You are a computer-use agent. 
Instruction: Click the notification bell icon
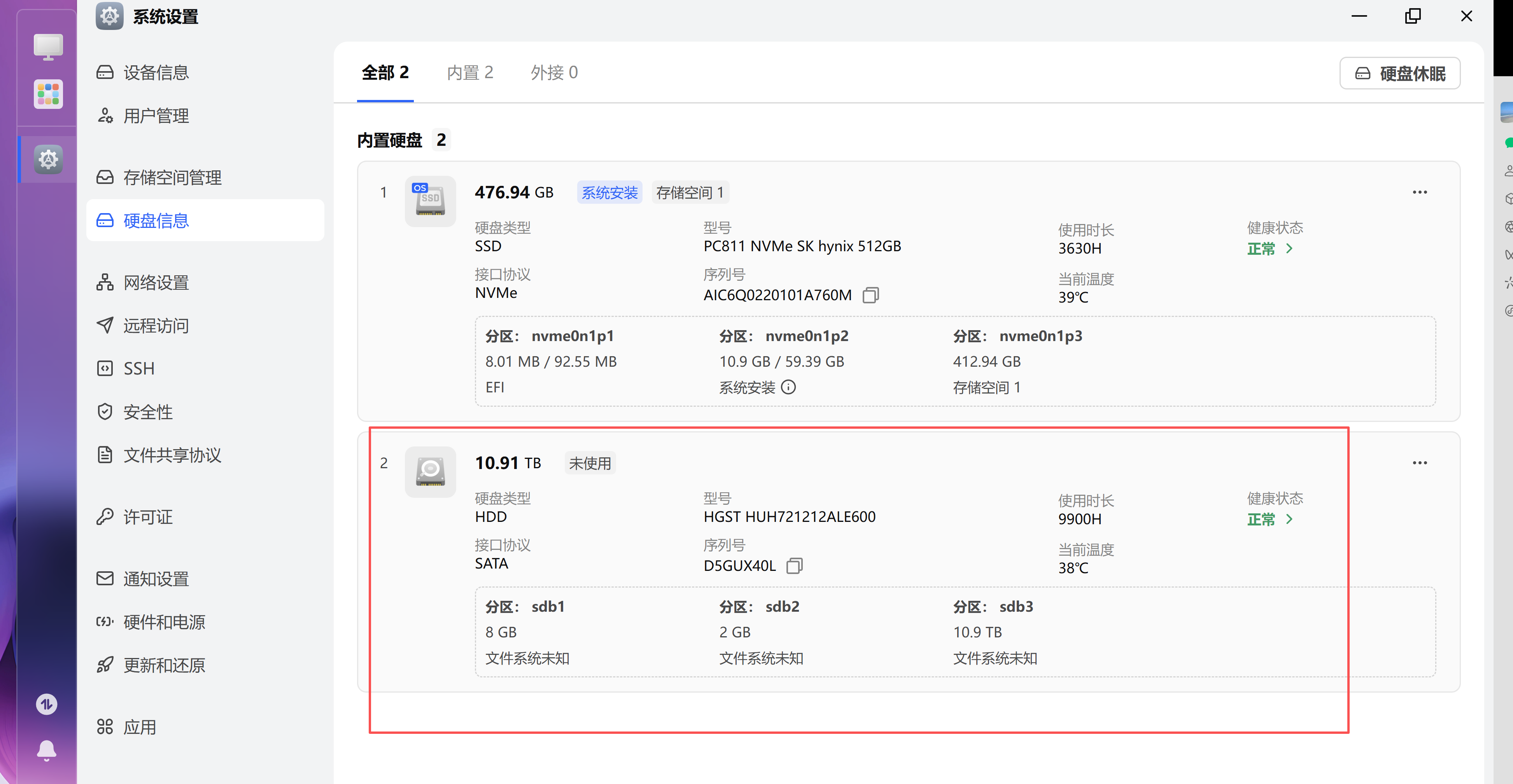46,751
